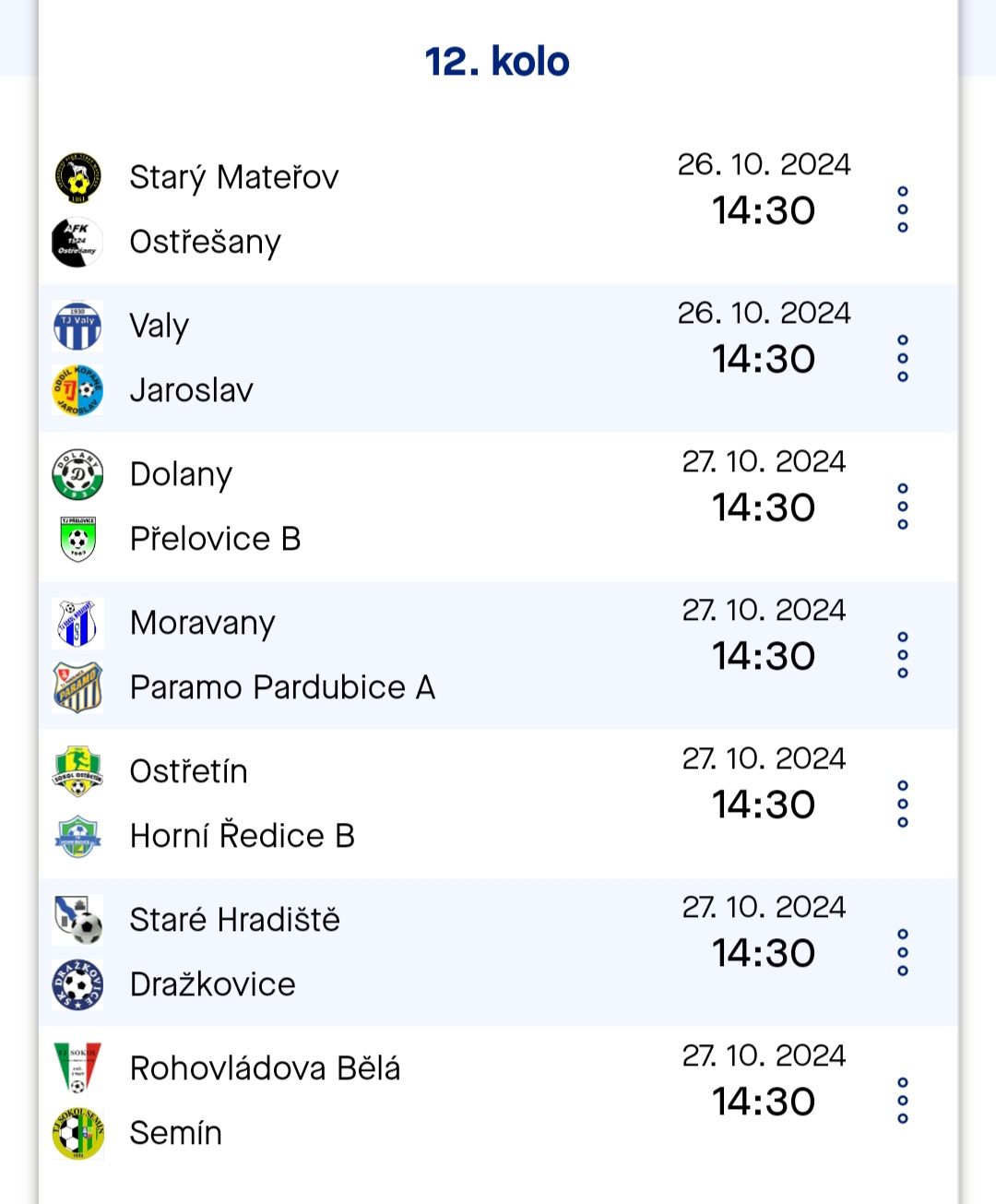This screenshot has width=996, height=1204.
Task: Click the Sokol Semín club logo
Action: 77,1133
